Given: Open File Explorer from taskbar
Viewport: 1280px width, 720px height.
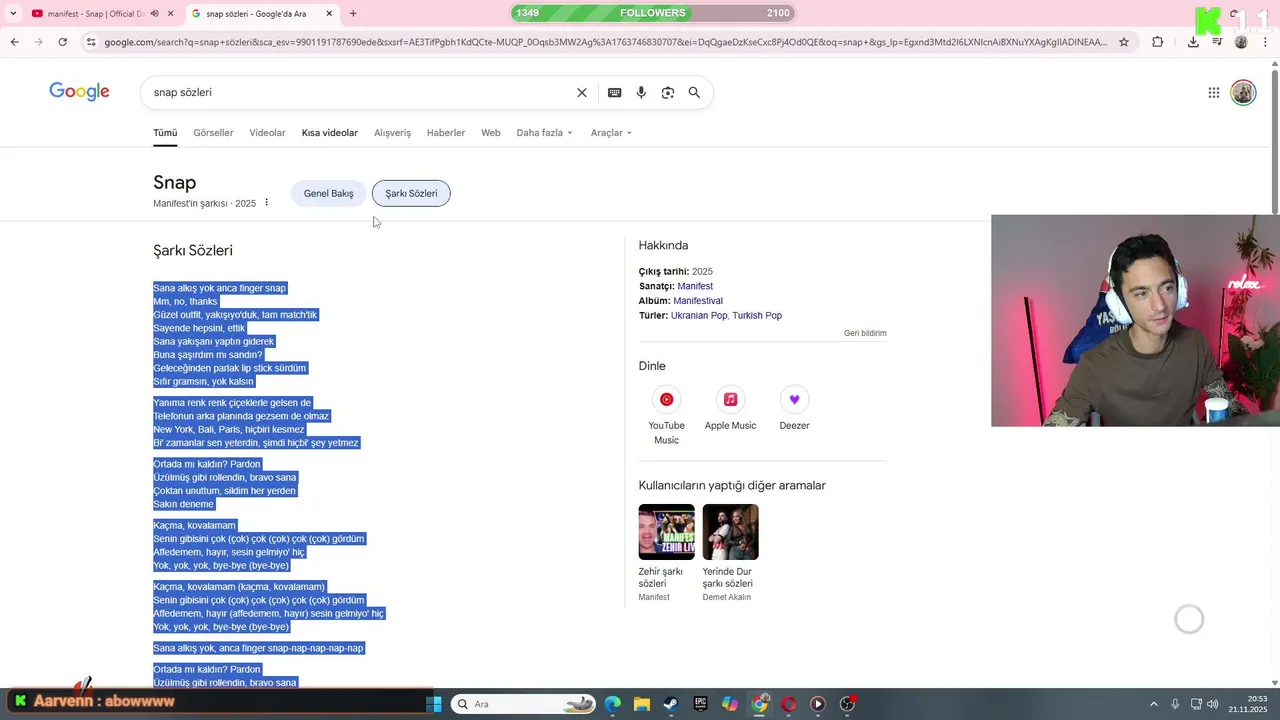Looking at the screenshot, I should 641,704.
